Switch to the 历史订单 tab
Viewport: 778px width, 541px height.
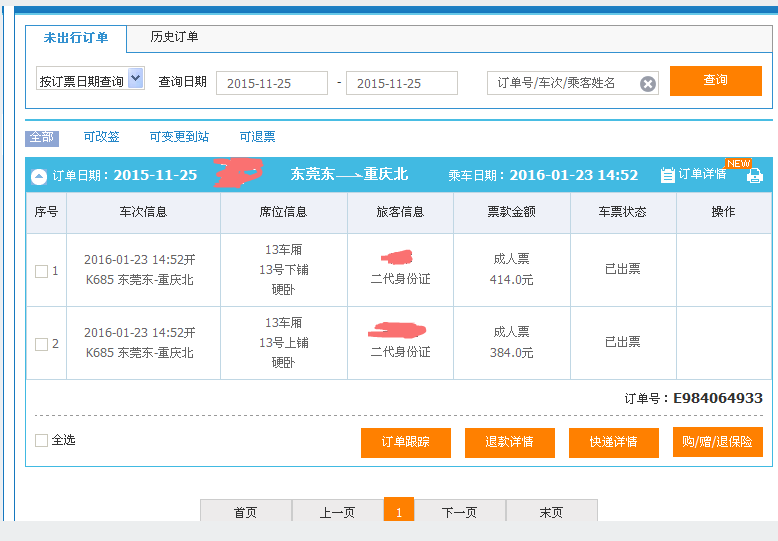click(174, 38)
